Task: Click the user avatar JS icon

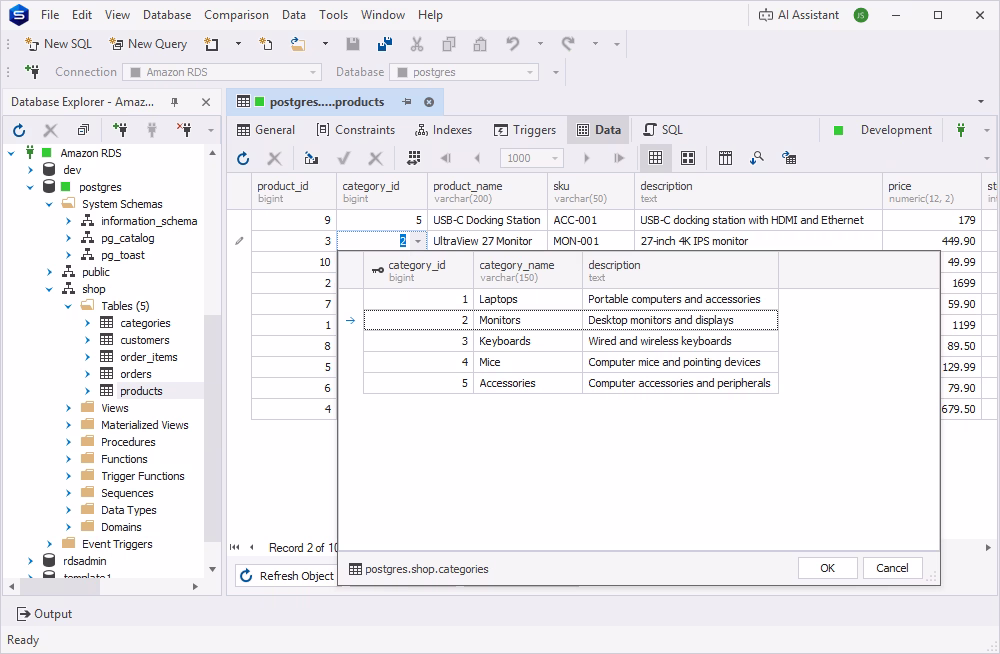Action: tap(861, 15)
